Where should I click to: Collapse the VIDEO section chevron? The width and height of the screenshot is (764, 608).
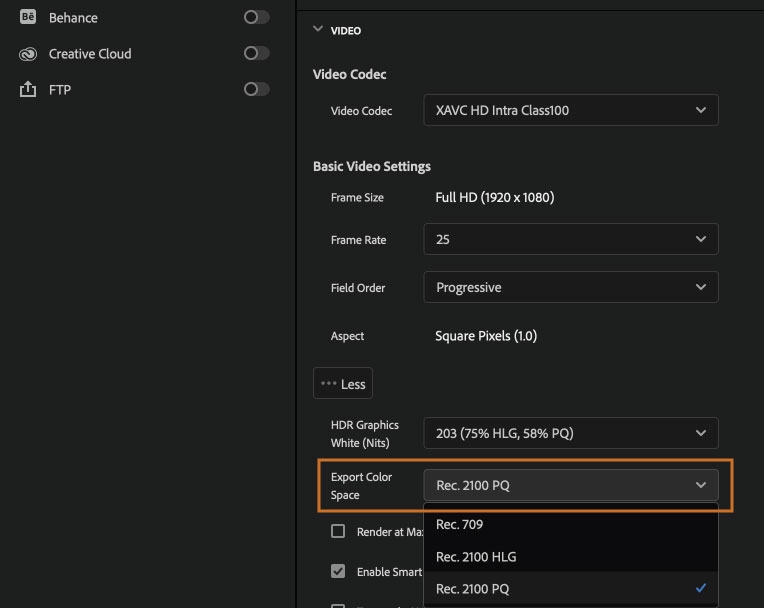pos(318,30)
